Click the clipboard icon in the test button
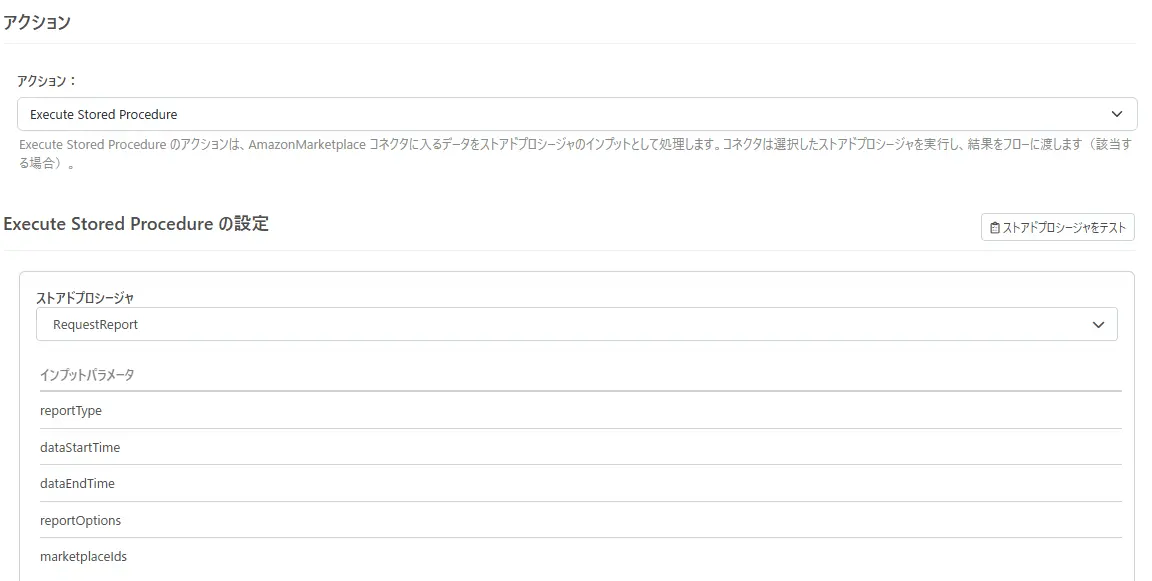 click(994, 228)
